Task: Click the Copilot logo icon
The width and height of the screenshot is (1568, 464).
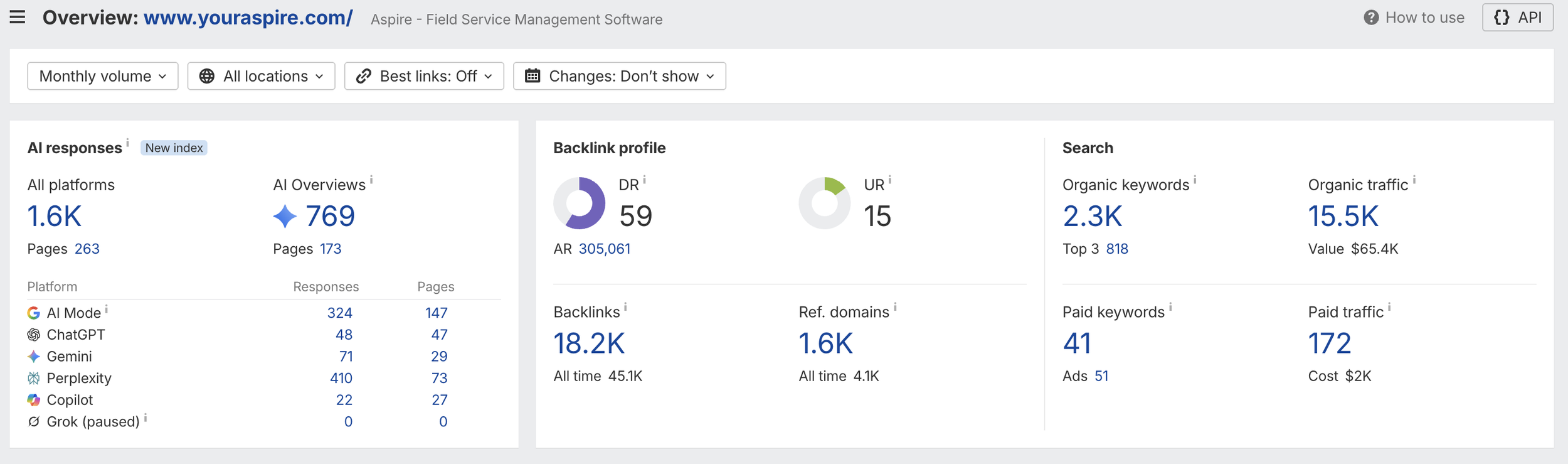Action: [x=34, y=400]
